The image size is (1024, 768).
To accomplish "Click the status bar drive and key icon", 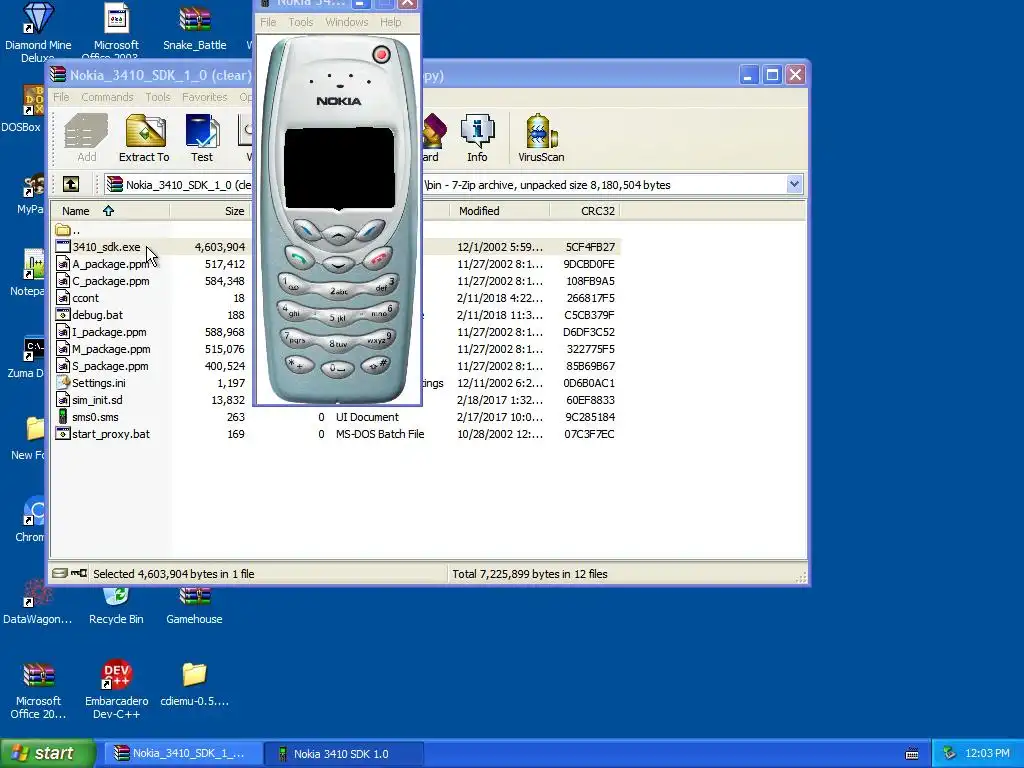I will pos(69,573).
